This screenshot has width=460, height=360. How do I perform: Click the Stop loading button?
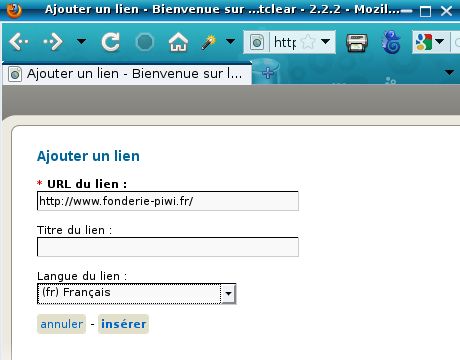click(145, 42)
